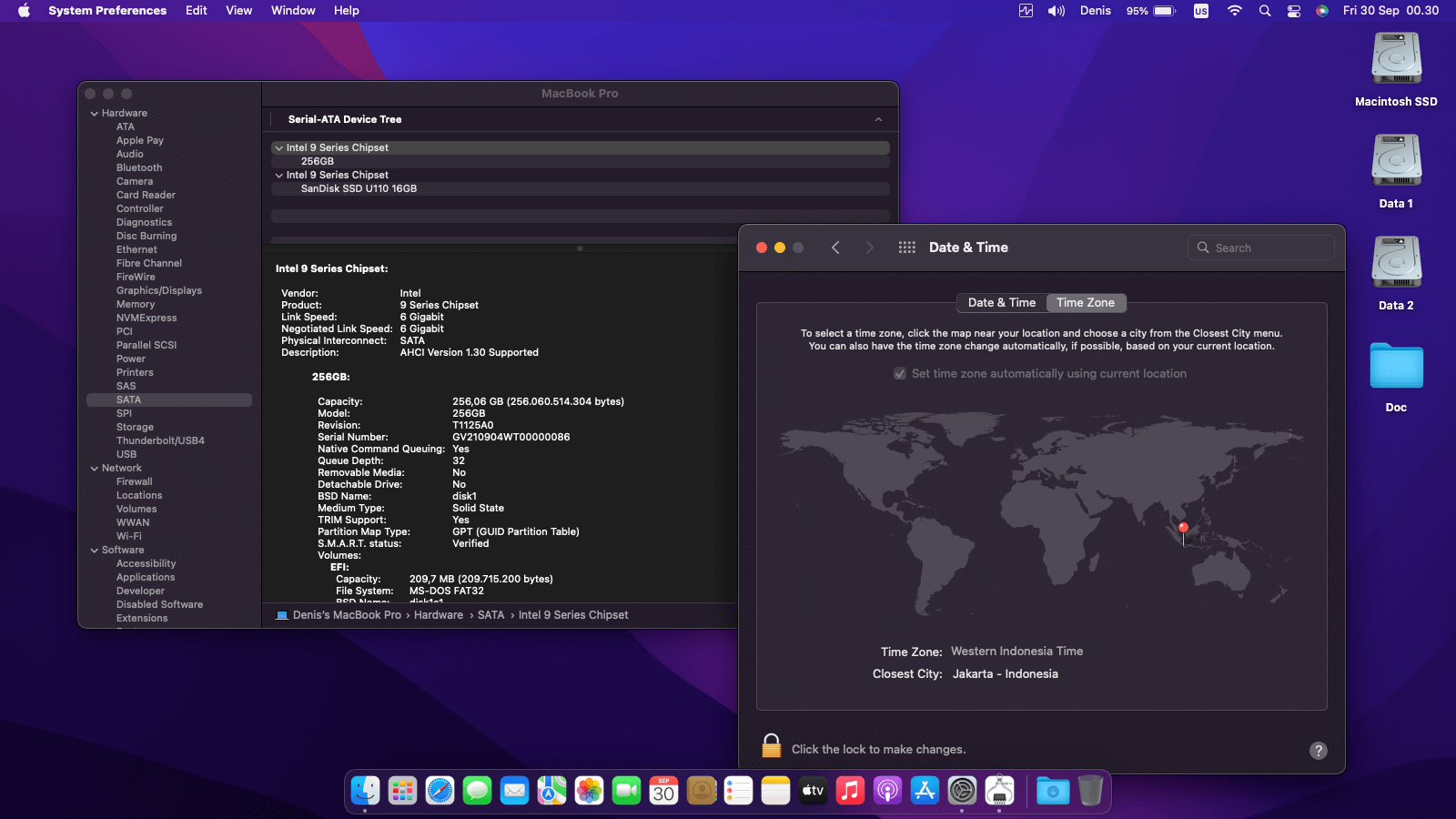Viewport: 1456px width, 819px height.
Task: Open Calendar from the dock
Action: pos(663,790)
